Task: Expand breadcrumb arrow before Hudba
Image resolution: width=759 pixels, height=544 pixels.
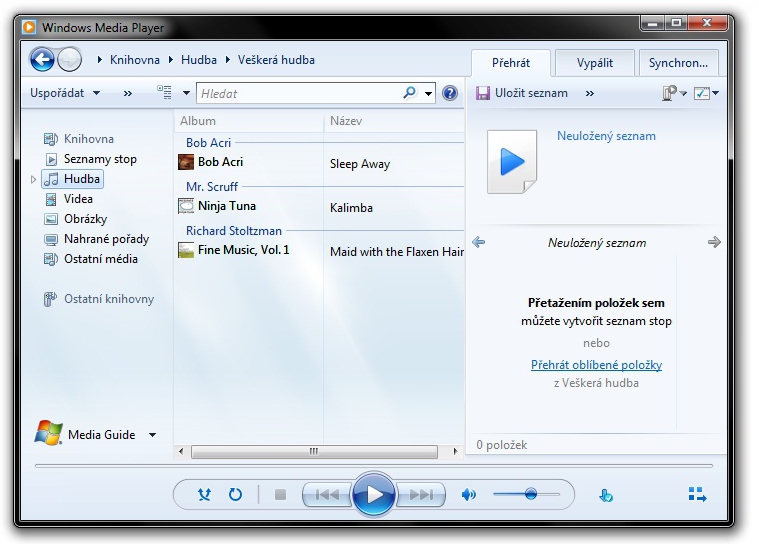Action: click(x=171, y=60)
